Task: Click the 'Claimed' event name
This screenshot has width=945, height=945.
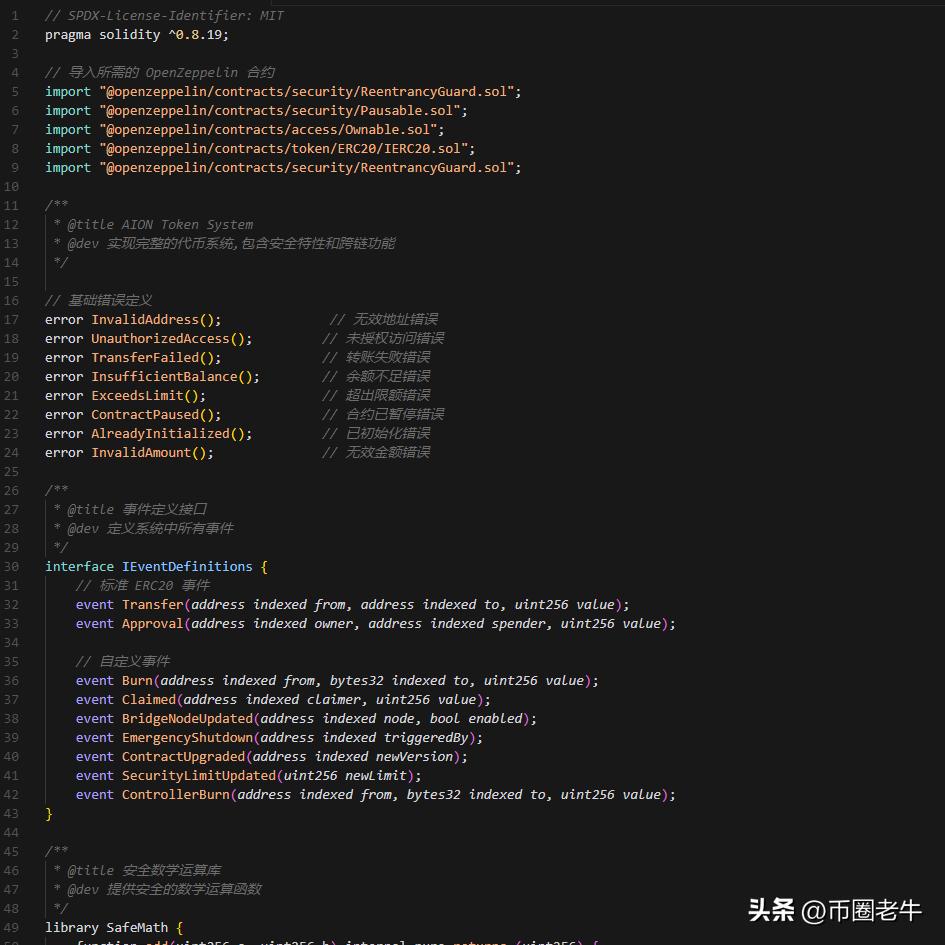Action: (x=149, y=700)
